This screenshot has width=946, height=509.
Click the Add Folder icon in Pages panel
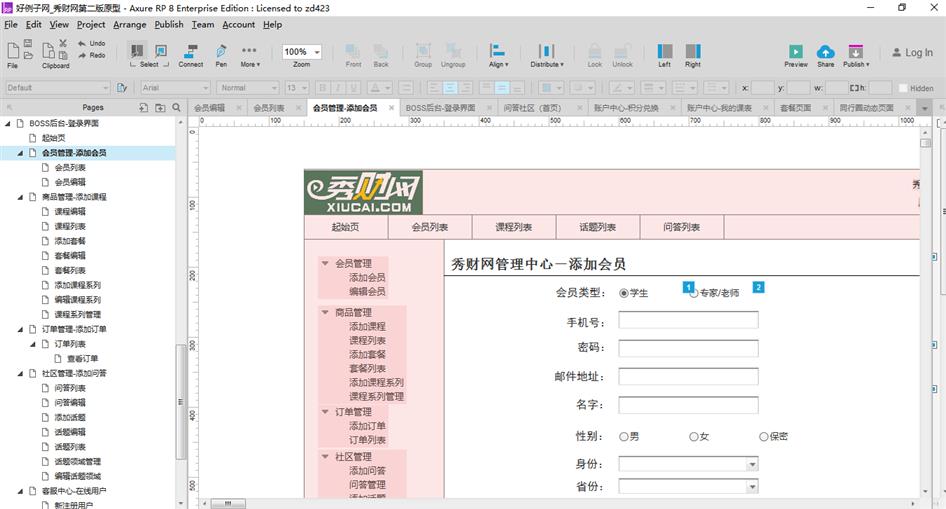160,107
